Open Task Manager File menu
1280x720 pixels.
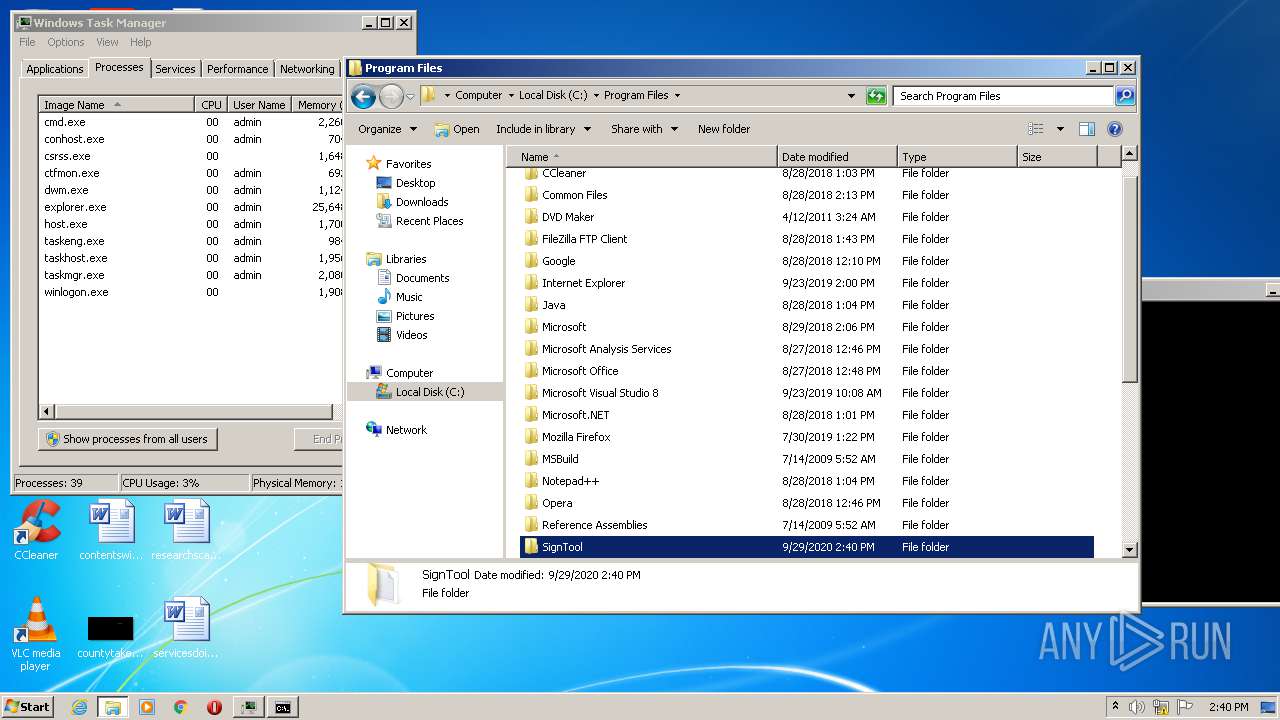click(x=27, y=42)
